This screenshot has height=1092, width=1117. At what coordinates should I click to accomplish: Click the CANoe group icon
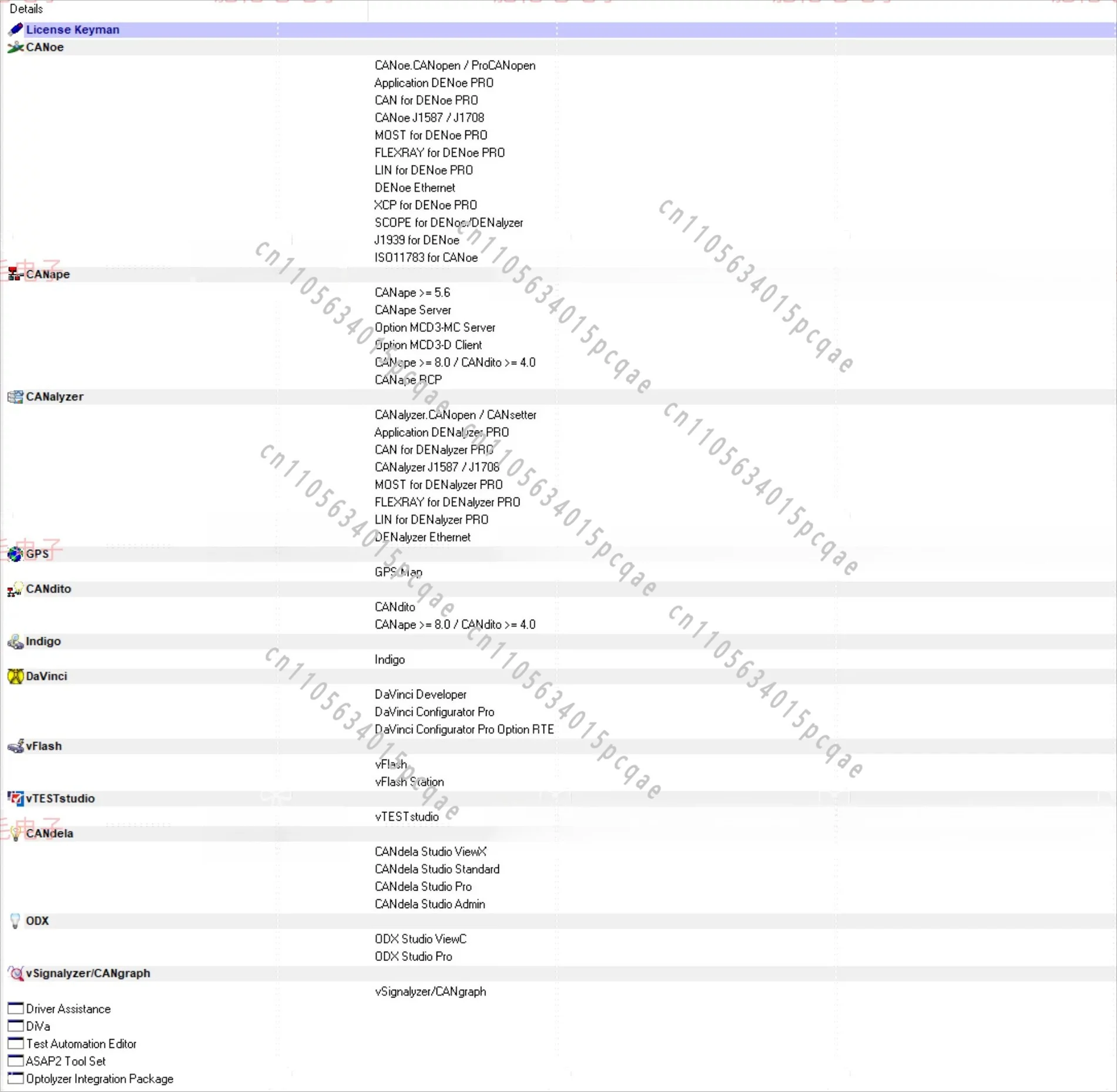(x=15, y=47)
